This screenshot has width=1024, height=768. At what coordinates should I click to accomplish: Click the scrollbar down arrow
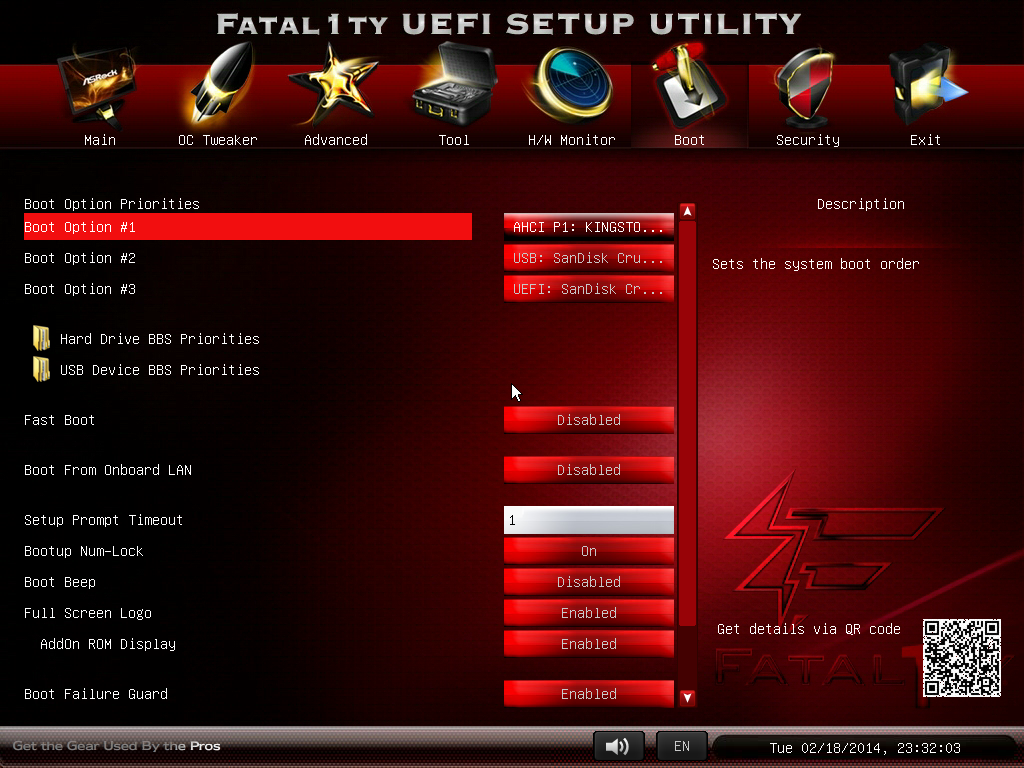tap(687, 698)
